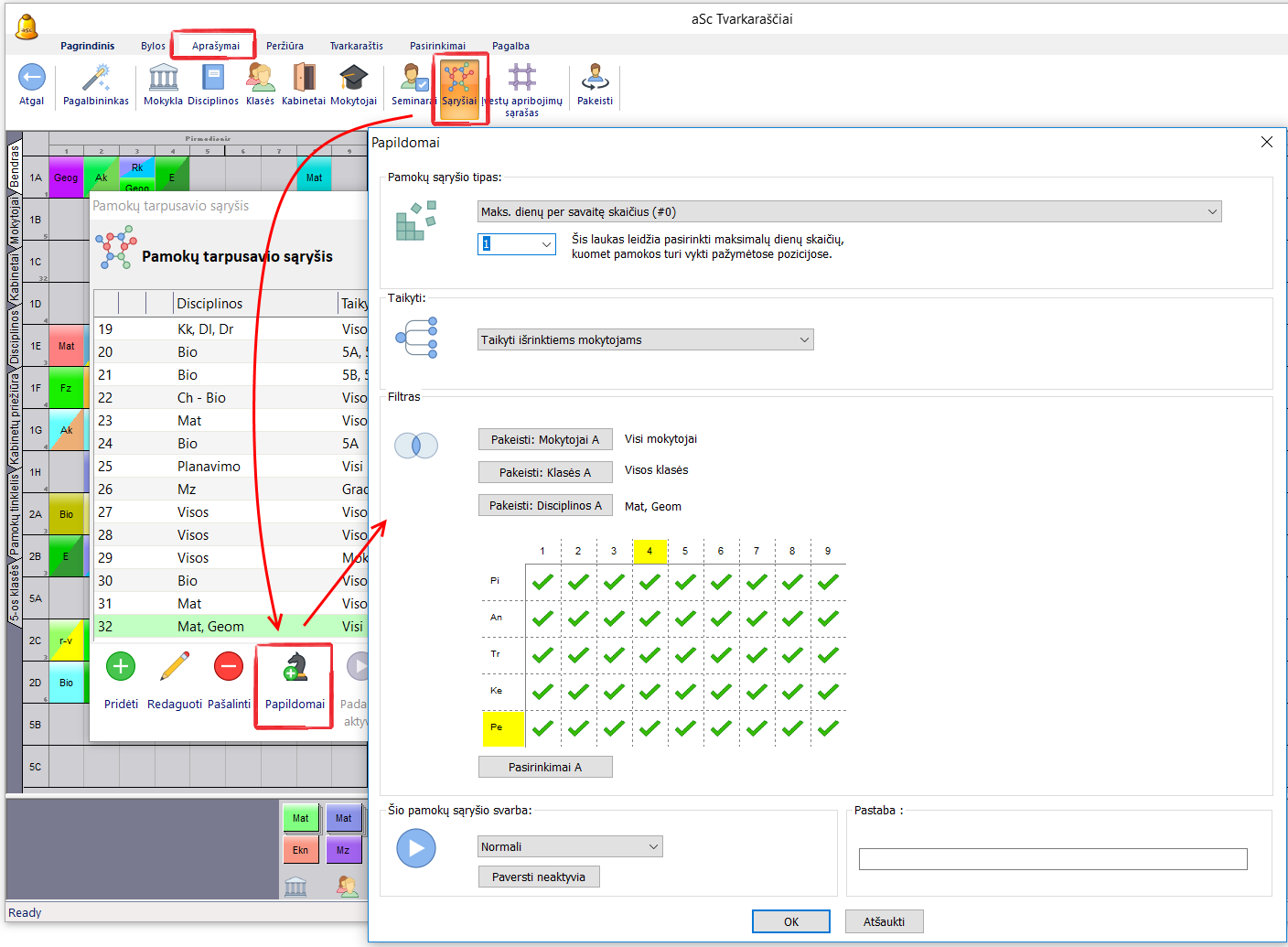Click the red Pašalinti remove icon
The image size is (1288, 947).
pyautogui.click(x=229, y=667)
